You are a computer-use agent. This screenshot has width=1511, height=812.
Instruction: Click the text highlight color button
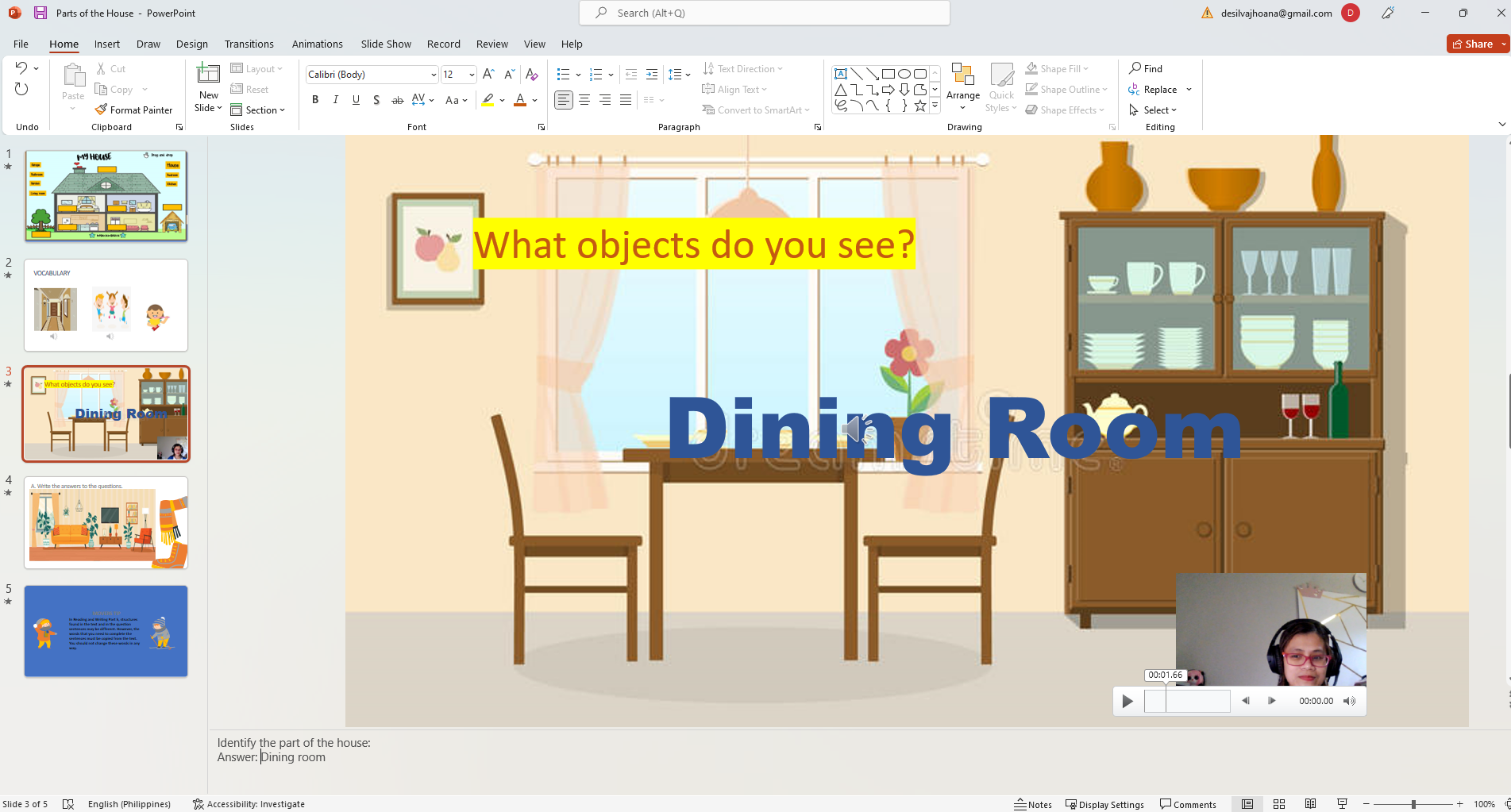pyautogui.click(x=488, y=99)
